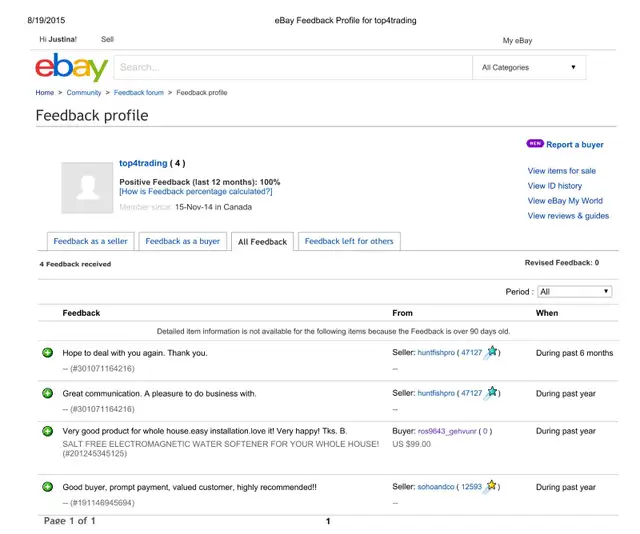Click the green plus icon beside 'Great communication'
Image resolution: width=640 pixels, height=534 pixels.
[47, 394]
